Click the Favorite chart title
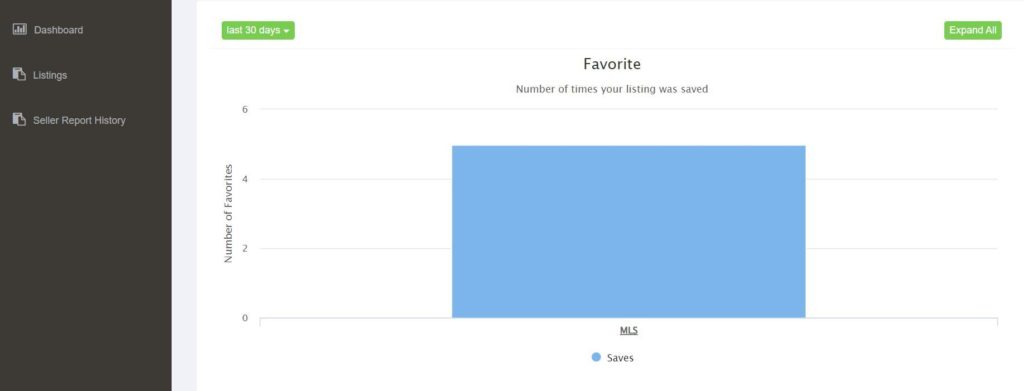This screenshot has width=1024, height=391. click(612, 64)
